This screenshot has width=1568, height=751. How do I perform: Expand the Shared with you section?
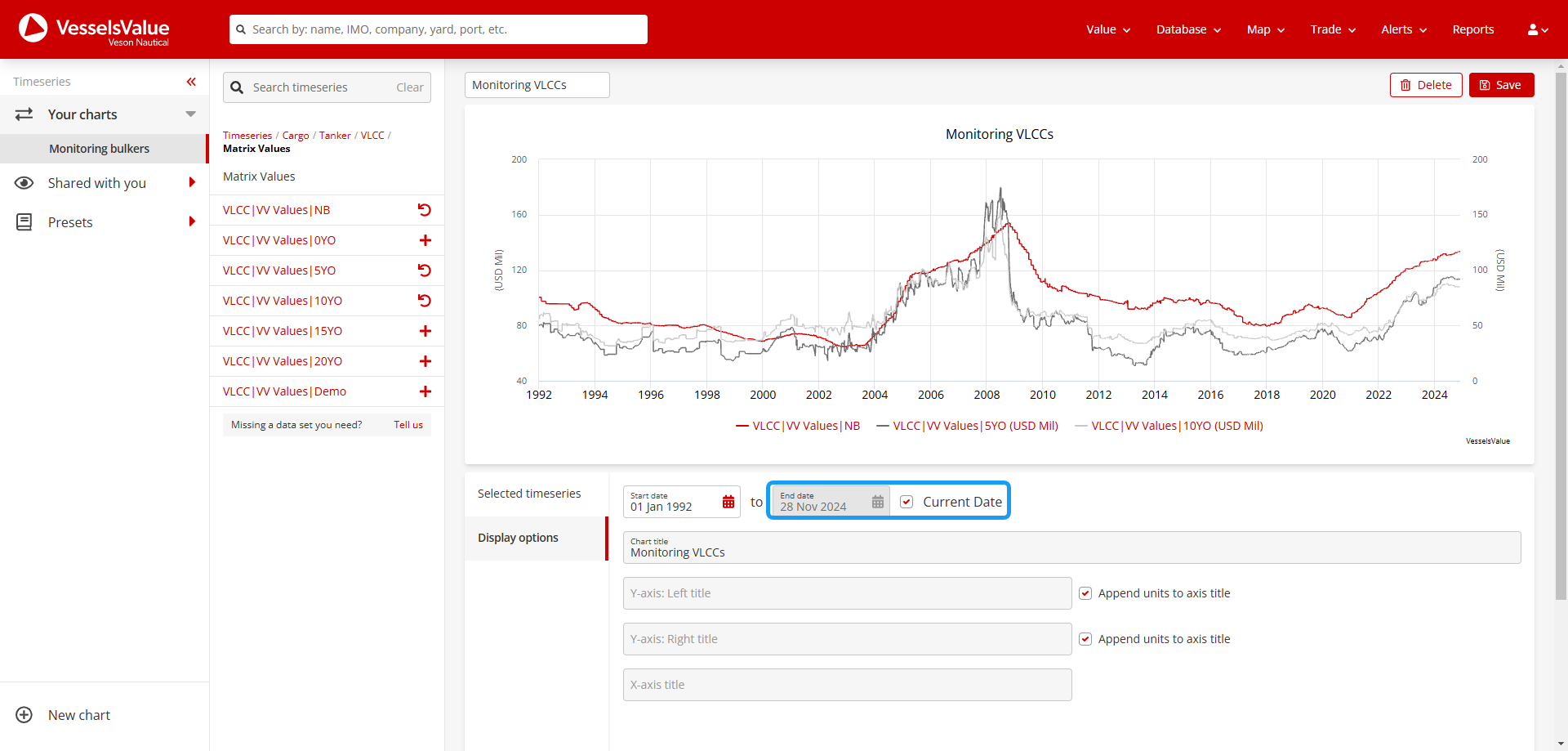coord(192,183)
